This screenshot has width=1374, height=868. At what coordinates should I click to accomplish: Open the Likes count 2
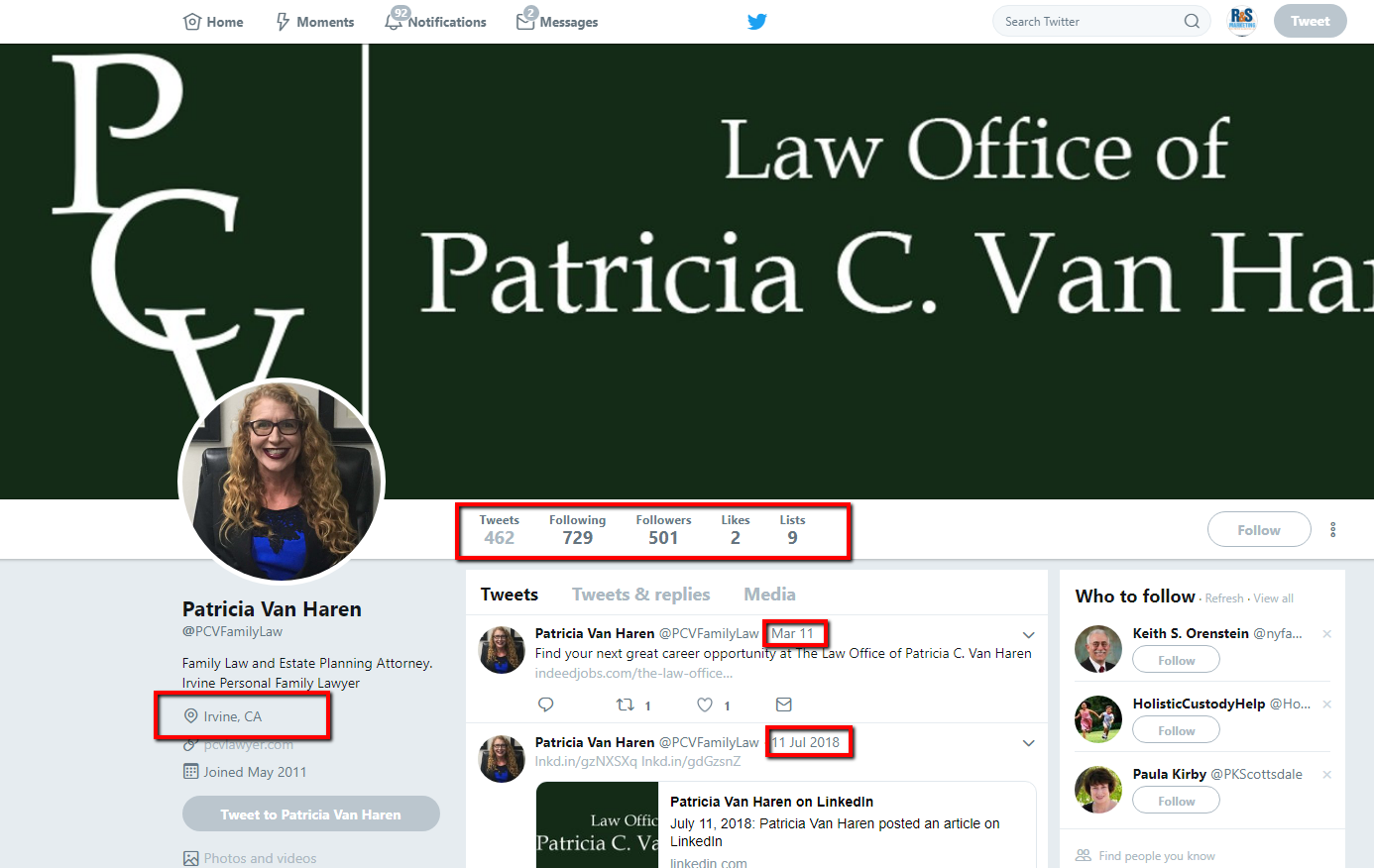[736, 530]
